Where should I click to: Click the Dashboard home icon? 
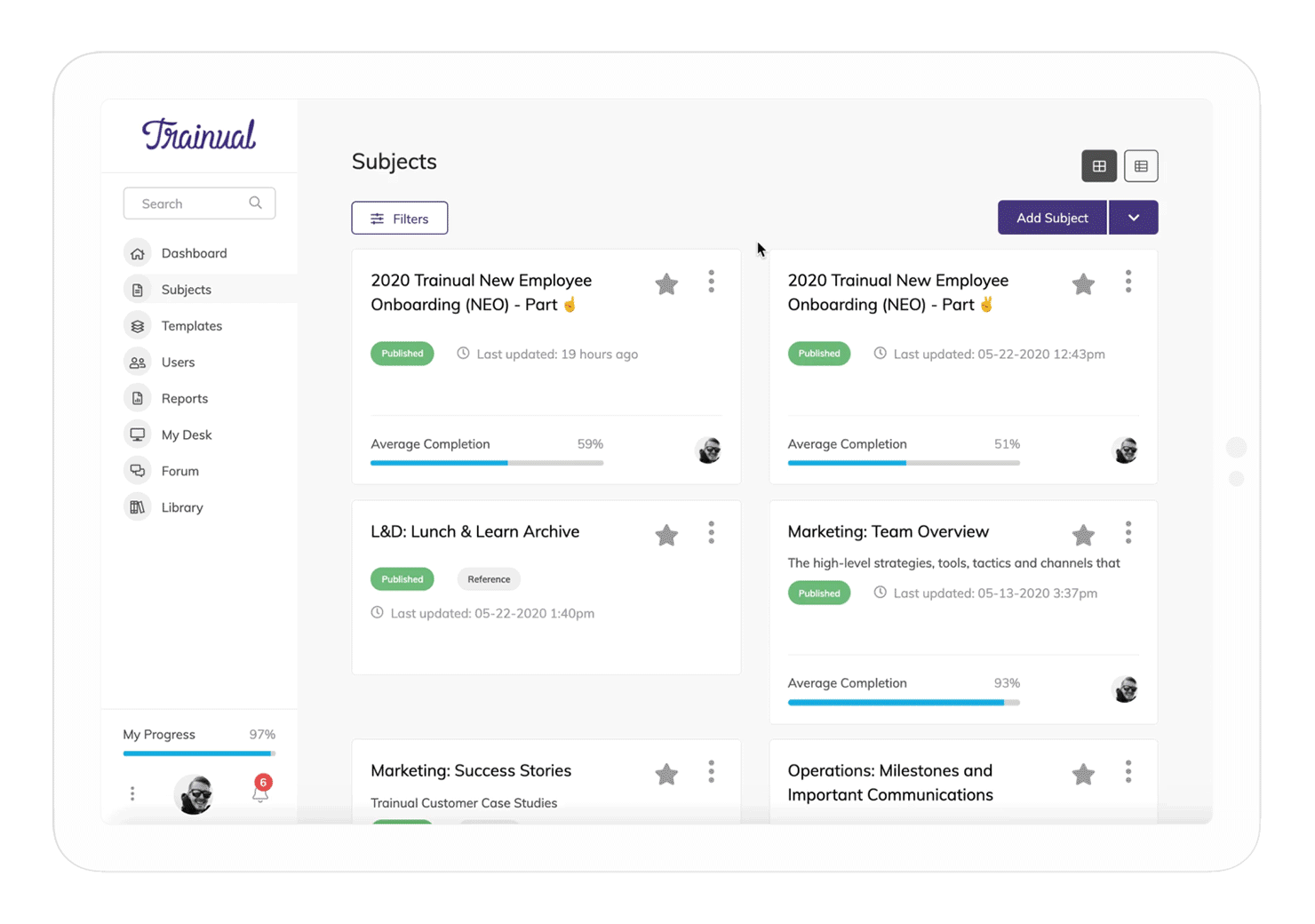pos(138,253)
